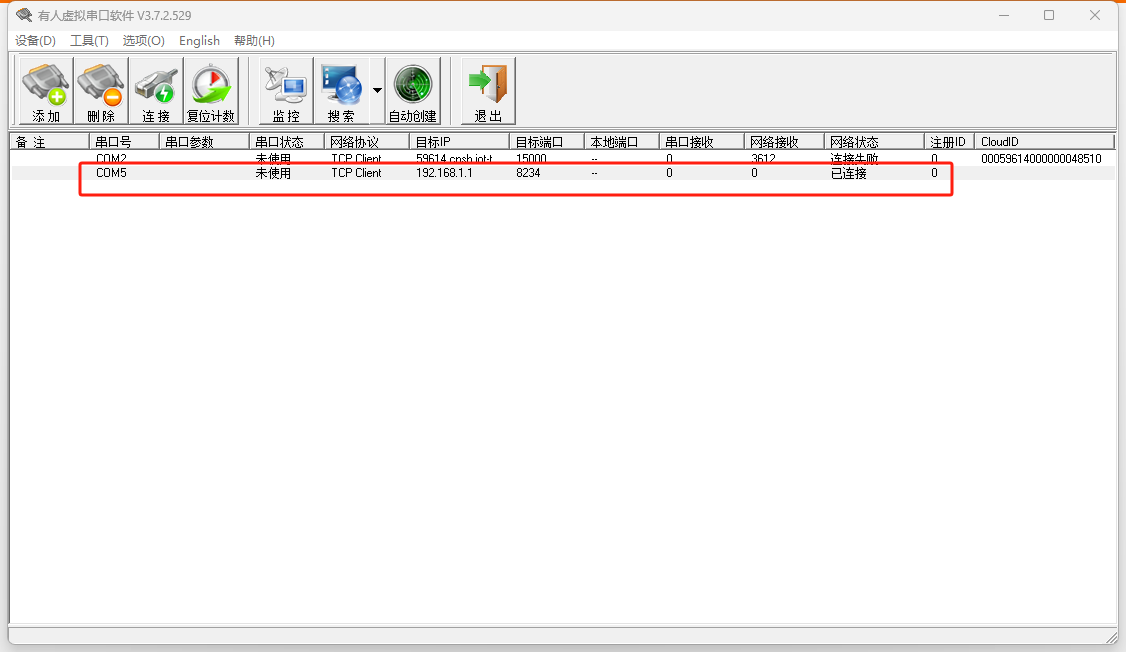This screenshot has height=652, width=1126.
Task: Click the 目标IP column header
Action: (459, 141)
